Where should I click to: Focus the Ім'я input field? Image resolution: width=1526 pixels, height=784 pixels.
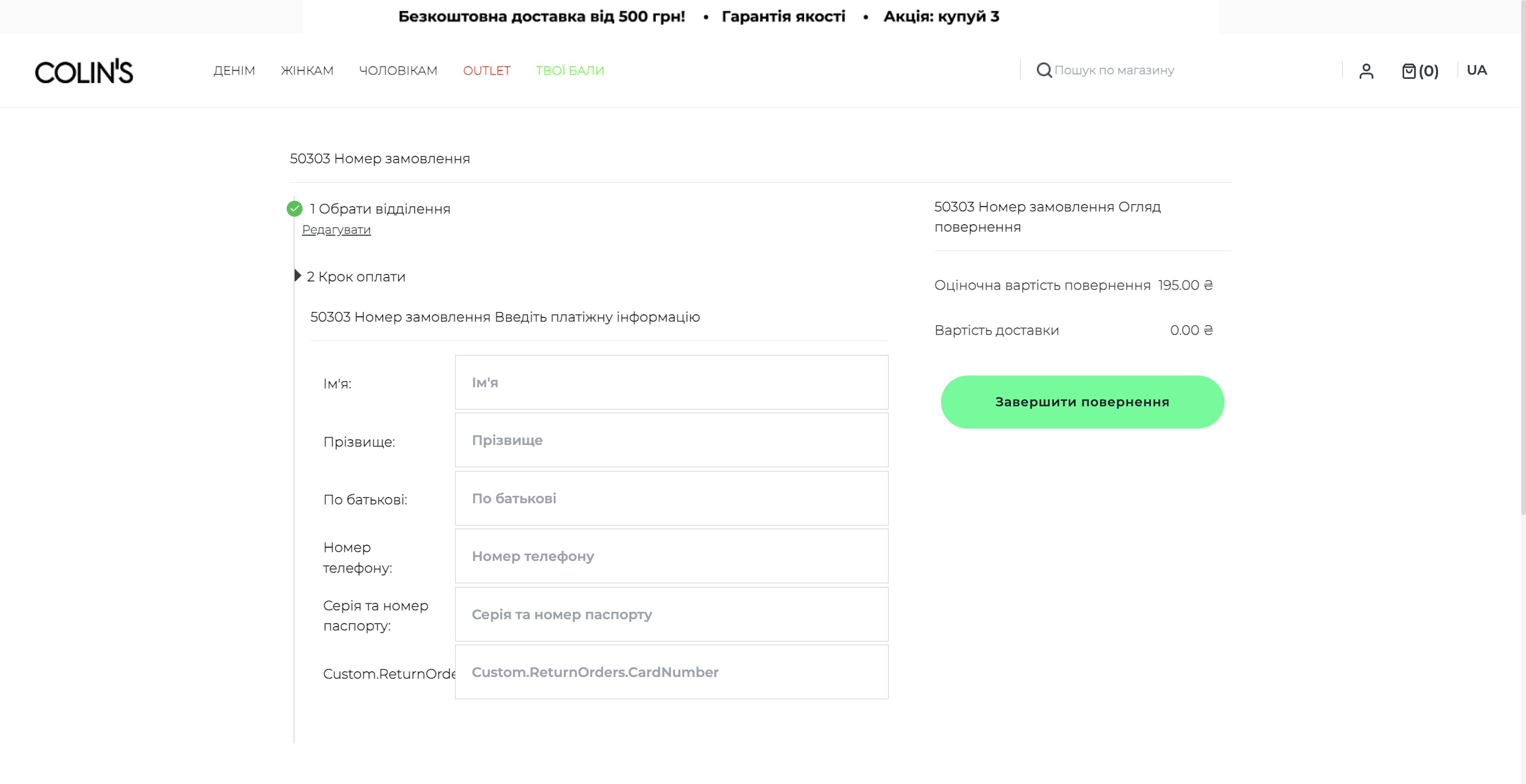671,382
